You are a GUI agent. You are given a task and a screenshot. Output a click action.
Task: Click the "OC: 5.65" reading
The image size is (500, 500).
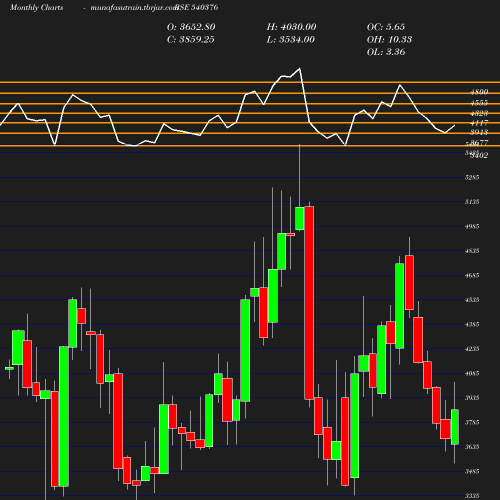(x=386, y=27)
